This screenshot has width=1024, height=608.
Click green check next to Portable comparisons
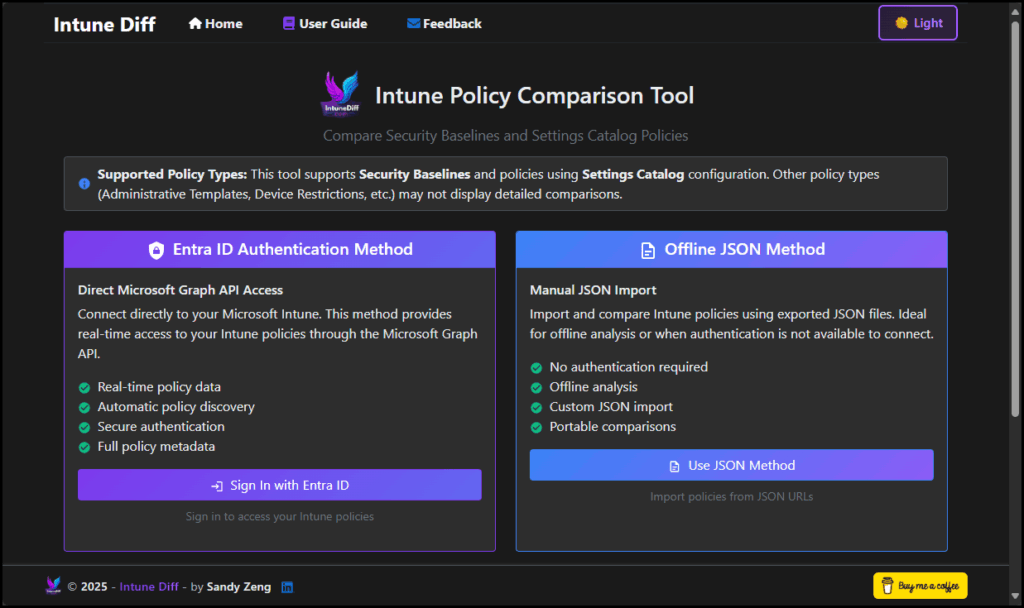(x=536, y=428)
